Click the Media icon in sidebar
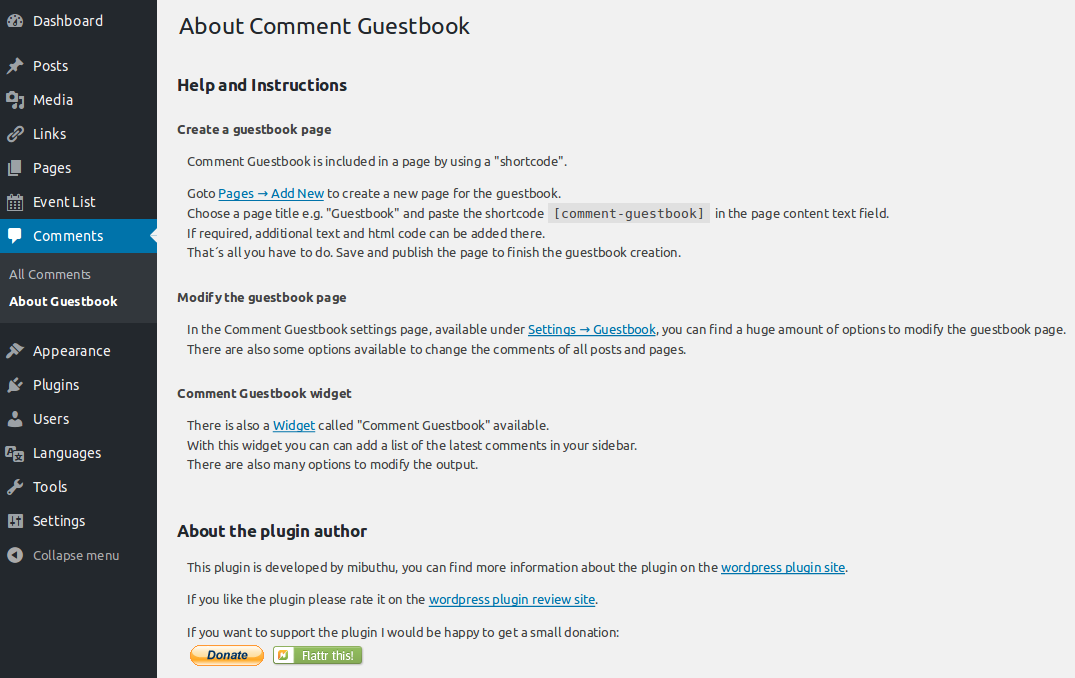1075x678 pixels. (x=15, y=100)
